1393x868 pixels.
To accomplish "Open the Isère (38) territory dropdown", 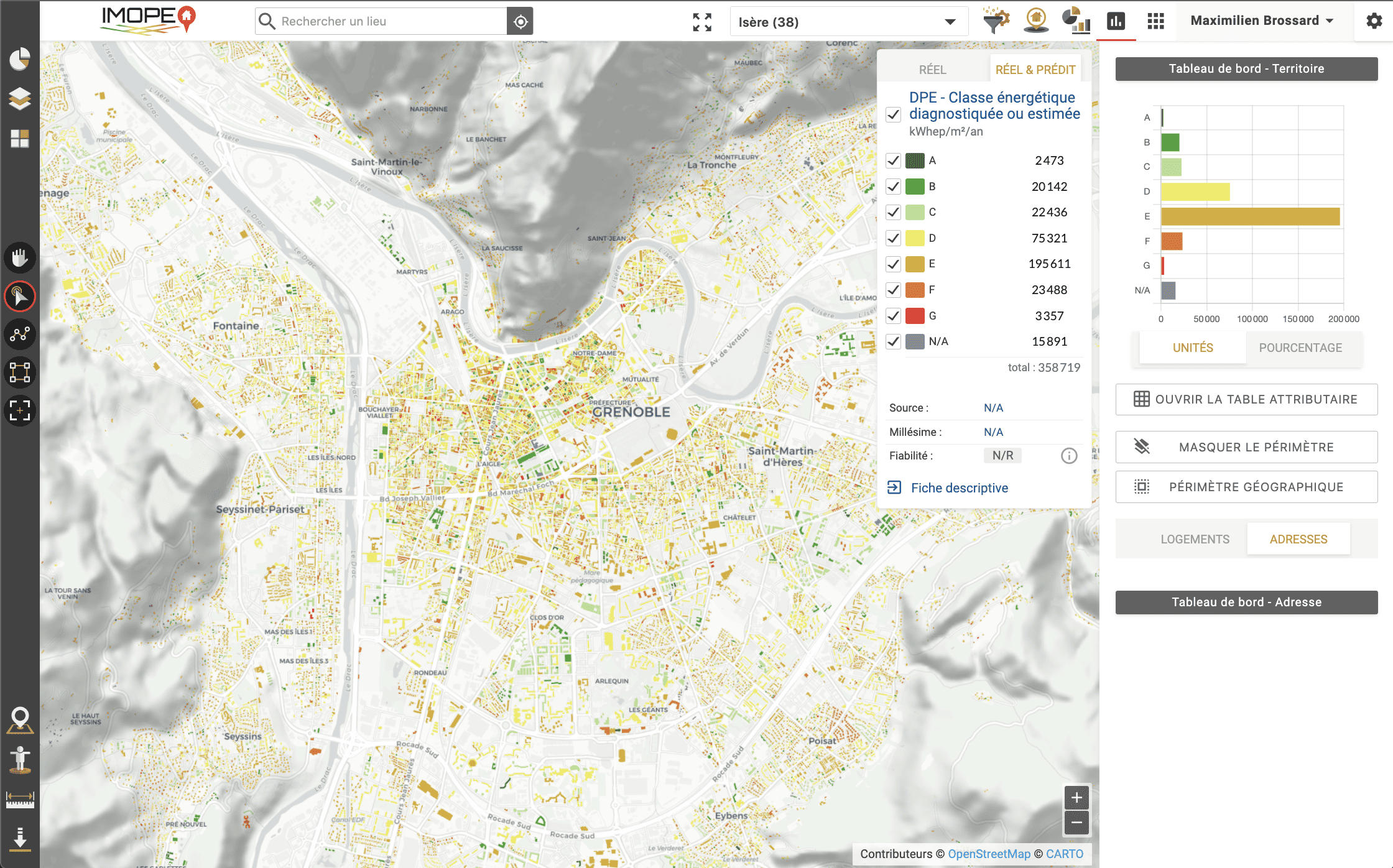I will pyautogui.click(x=849, y=22).
